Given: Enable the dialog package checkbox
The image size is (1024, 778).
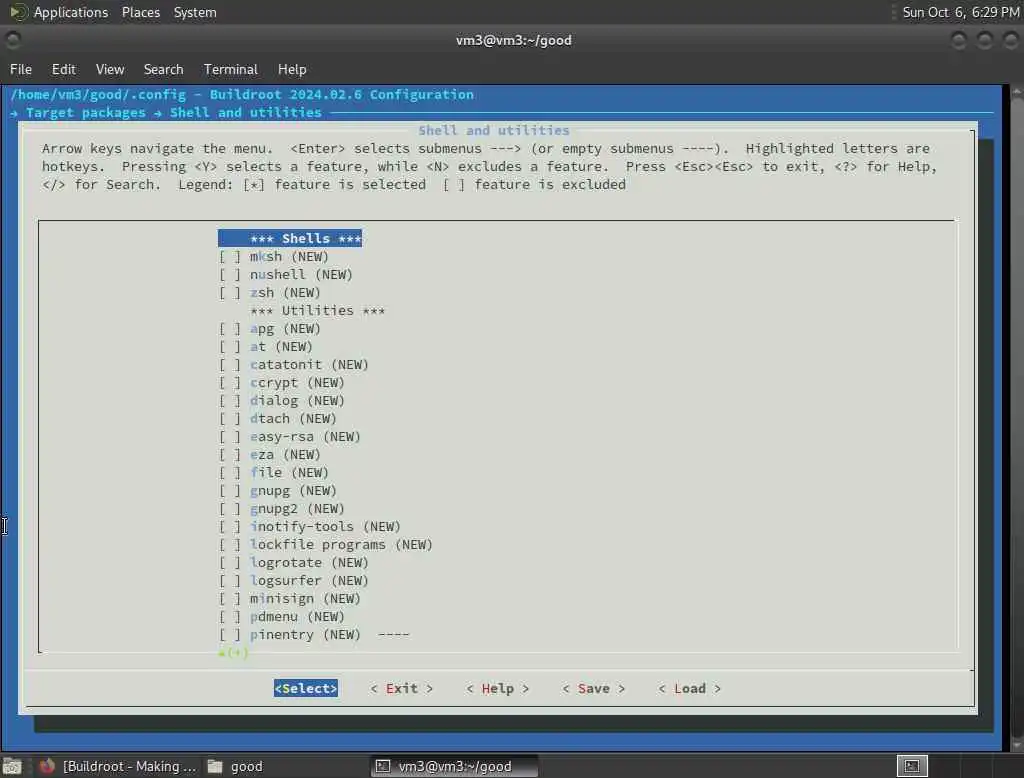Looking at the screenshot, I should 229,400.
